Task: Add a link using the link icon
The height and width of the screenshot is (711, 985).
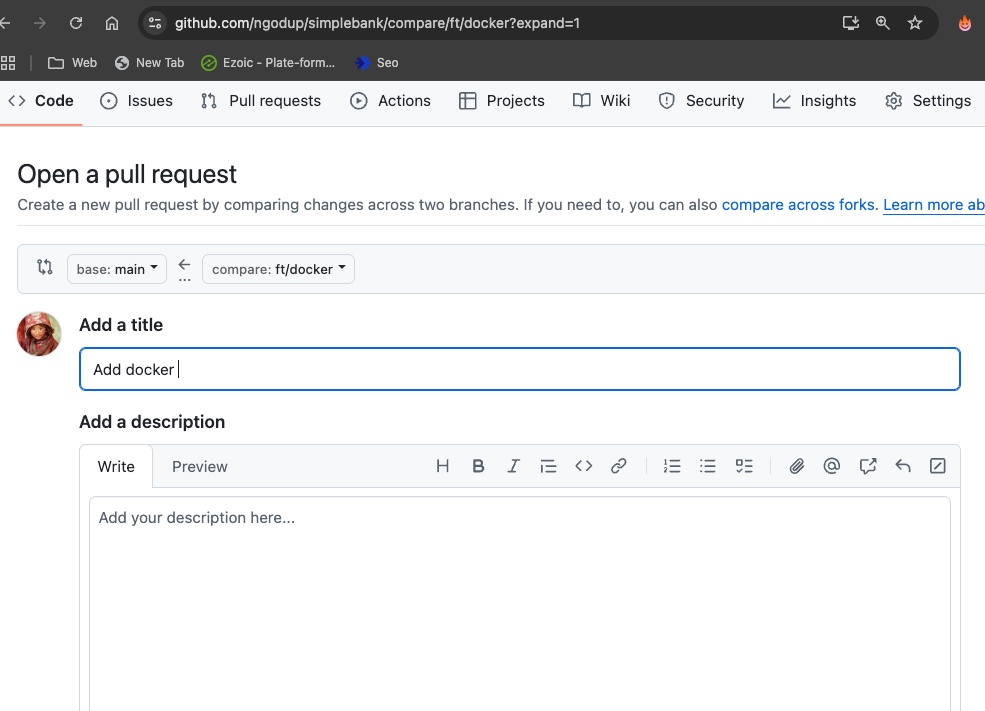Action: (619, 466)
